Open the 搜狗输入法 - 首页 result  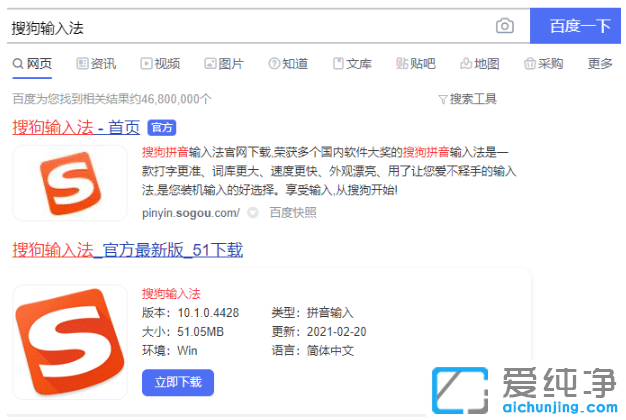pyautogui.click(x=76, y=127)
